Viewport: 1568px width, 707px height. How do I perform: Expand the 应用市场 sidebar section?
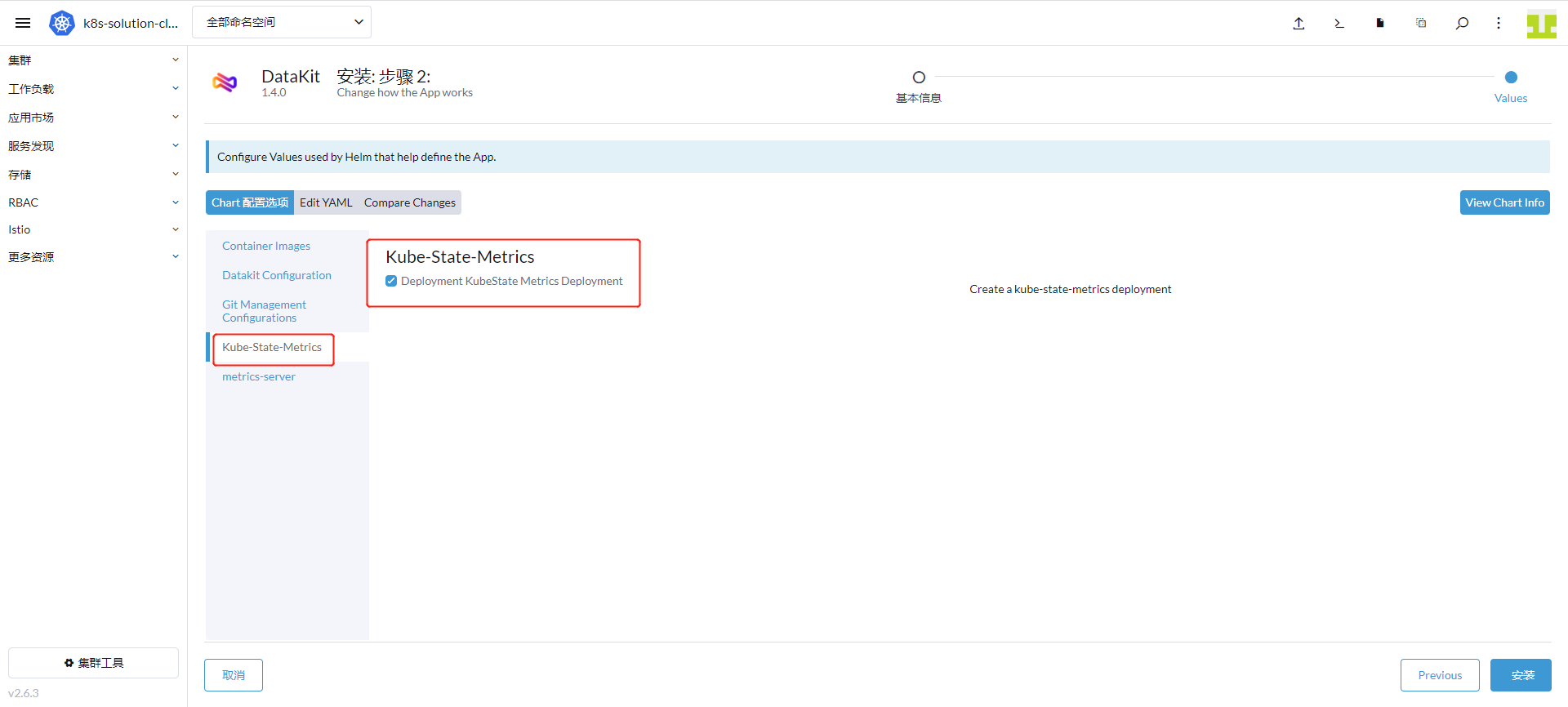click(93, 118)
